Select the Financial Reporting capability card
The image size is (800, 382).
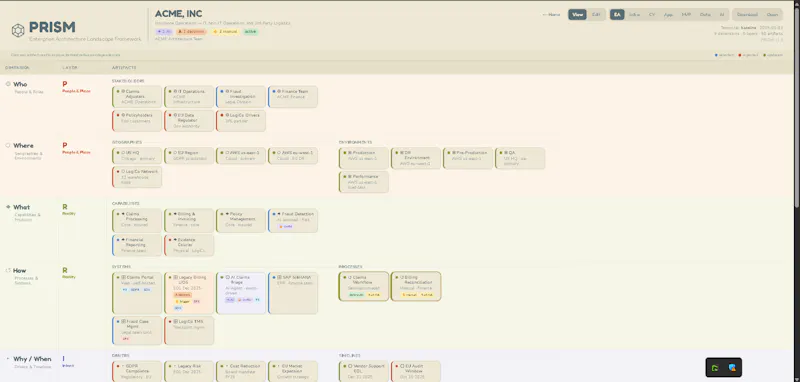pyautogui.click(x=137, y=245)
